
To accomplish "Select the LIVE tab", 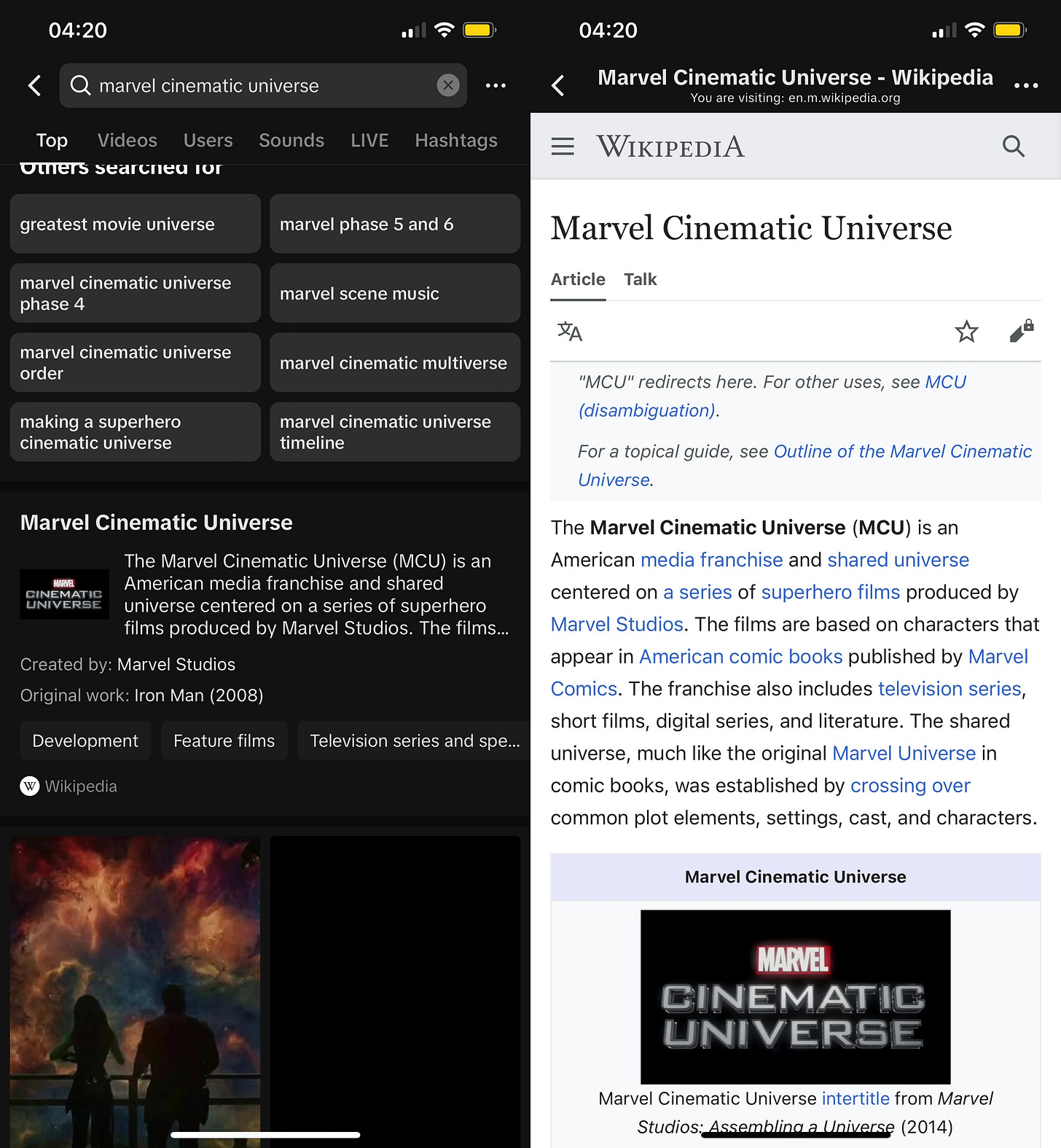I will coord(369,140).
